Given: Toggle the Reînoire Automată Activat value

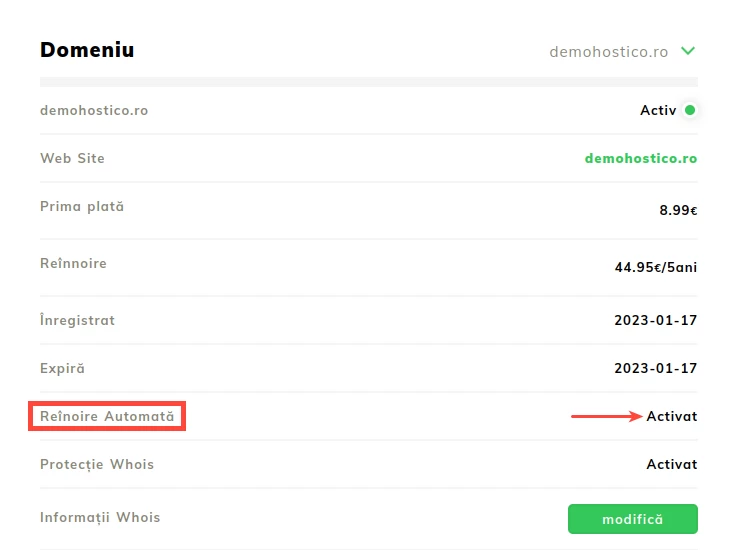Looking at the screenshot, I should coord(671,416).
